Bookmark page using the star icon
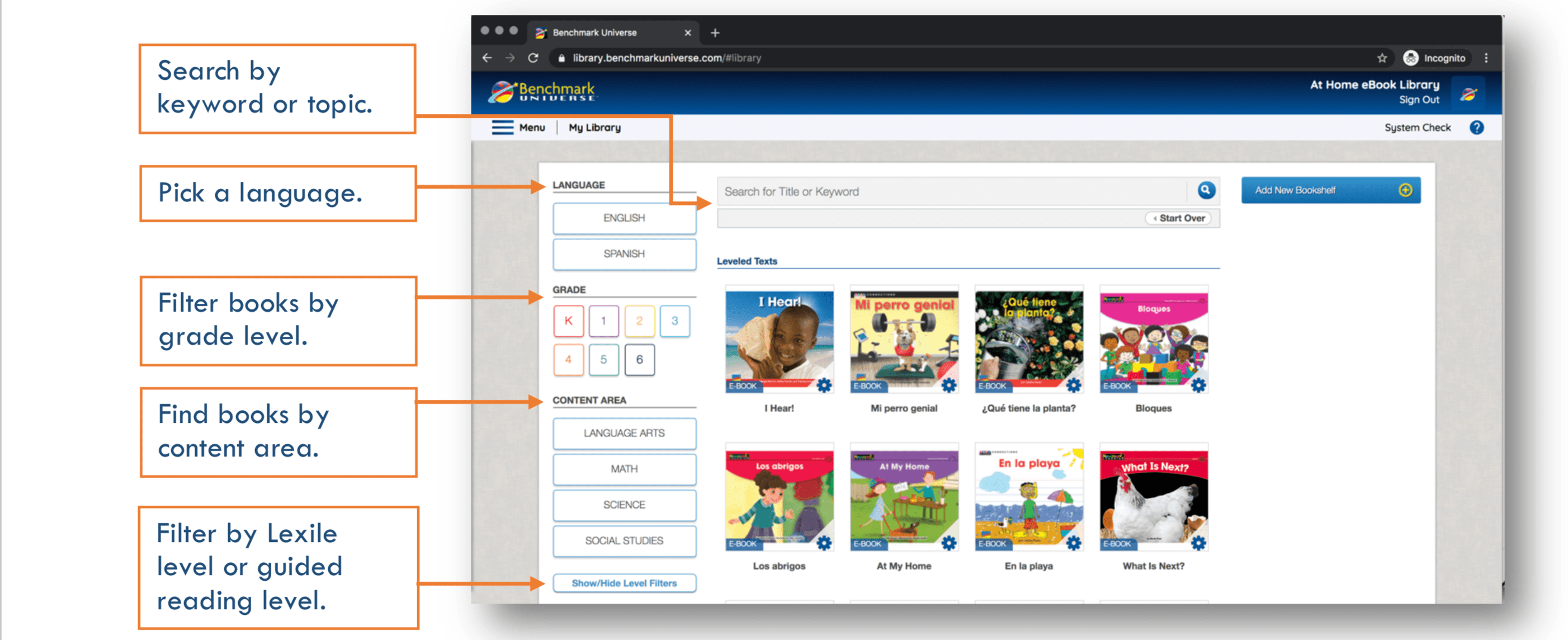Screen dimensions: 1568x640 pyautogui.click(x=1382, y=58)
